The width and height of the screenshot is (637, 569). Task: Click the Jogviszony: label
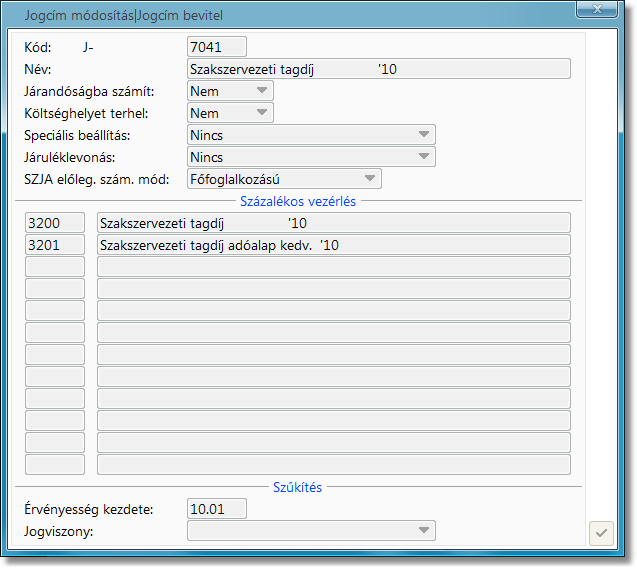coord(58,531)
